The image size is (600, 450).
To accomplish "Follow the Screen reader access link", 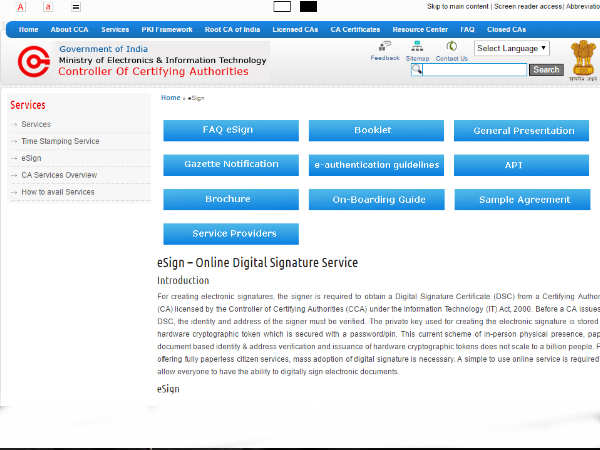I will (528, 7).
